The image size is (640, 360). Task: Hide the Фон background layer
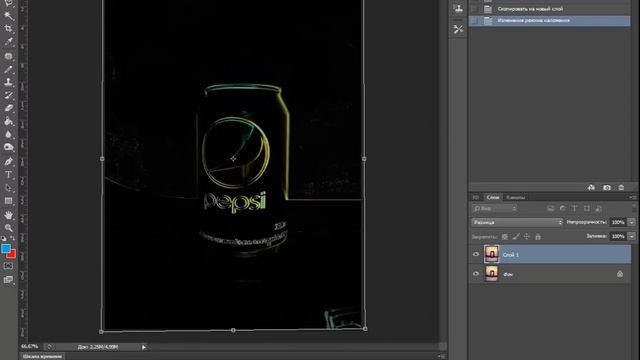point(476,274)
